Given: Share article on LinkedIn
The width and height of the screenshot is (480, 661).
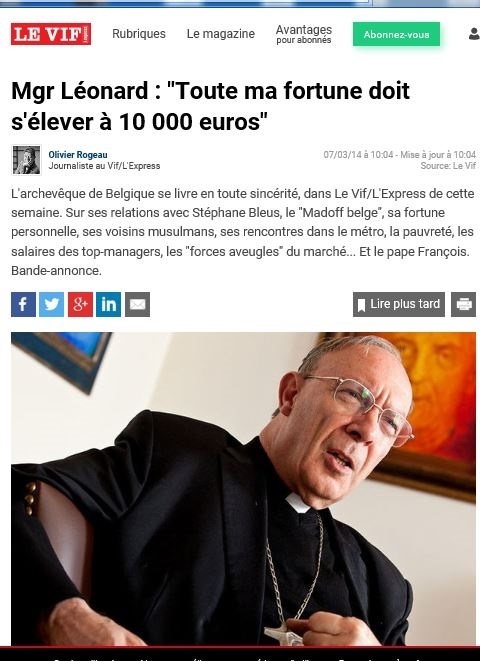Looking at the screenshot, I should [x=108, y=304].
